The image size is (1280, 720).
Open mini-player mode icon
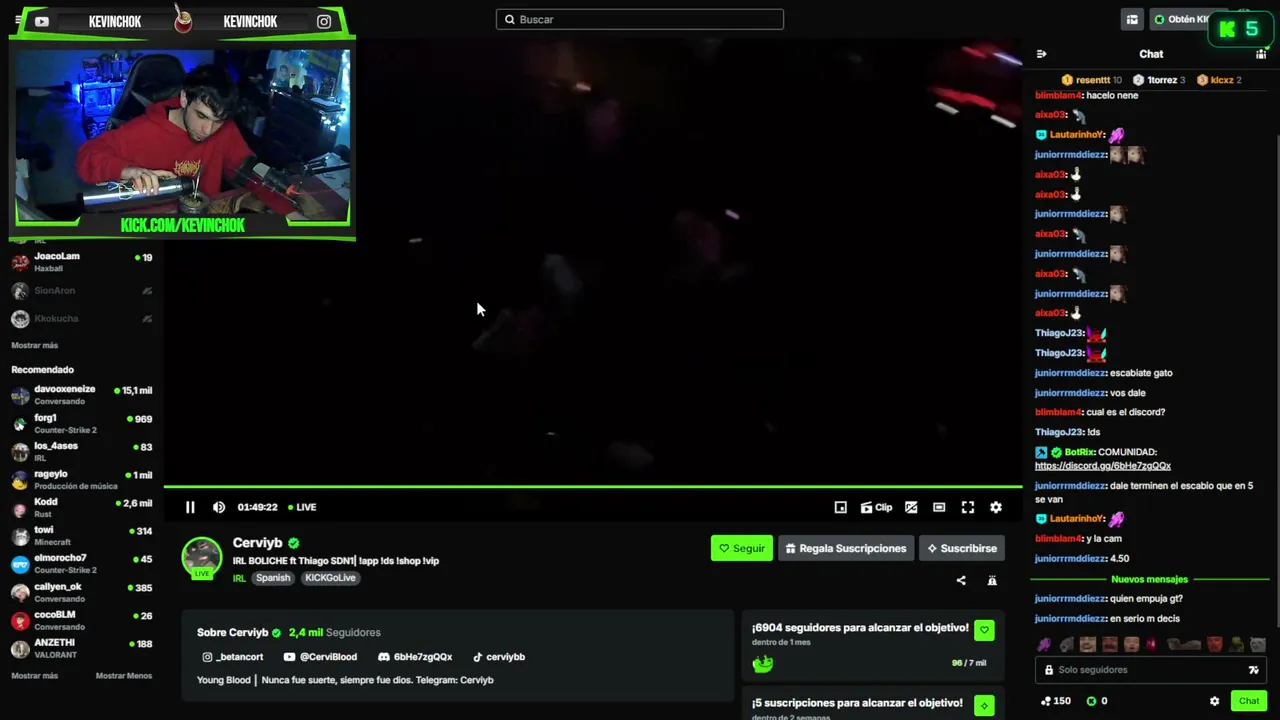(841, 507)
